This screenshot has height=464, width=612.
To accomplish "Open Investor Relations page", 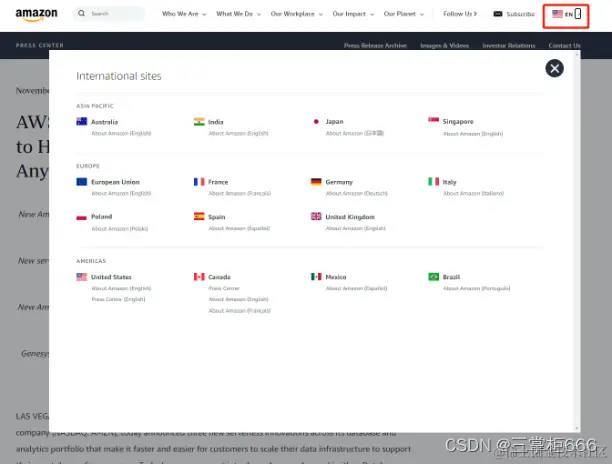I will [509, 46].
